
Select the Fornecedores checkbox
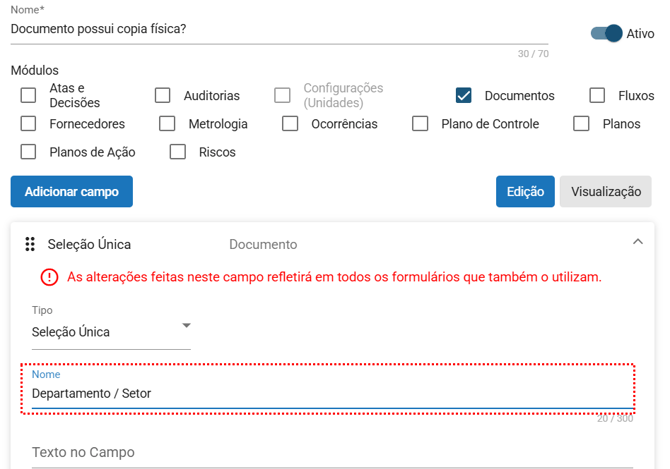[29, 124]
